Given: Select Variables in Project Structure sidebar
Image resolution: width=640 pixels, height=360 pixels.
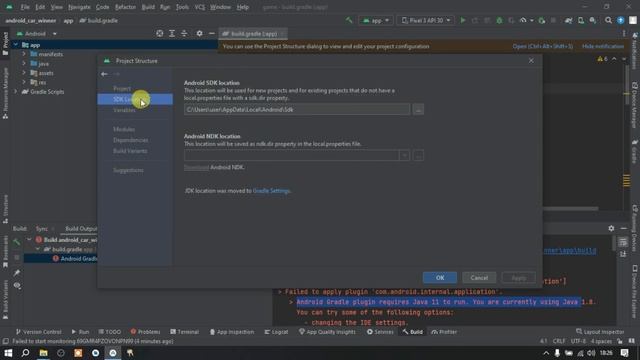Looking at the screenshot, I should (x=124, y=110).
